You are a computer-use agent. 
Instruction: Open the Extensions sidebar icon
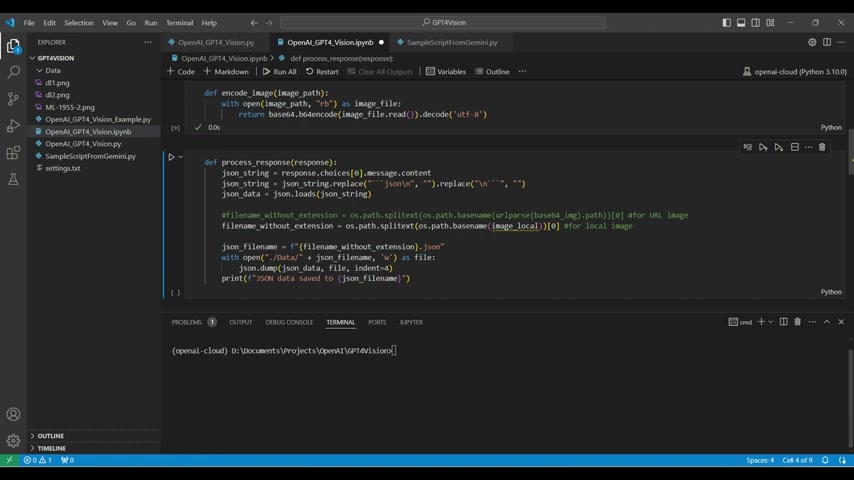pyautogui.click(x=13, y=153)
